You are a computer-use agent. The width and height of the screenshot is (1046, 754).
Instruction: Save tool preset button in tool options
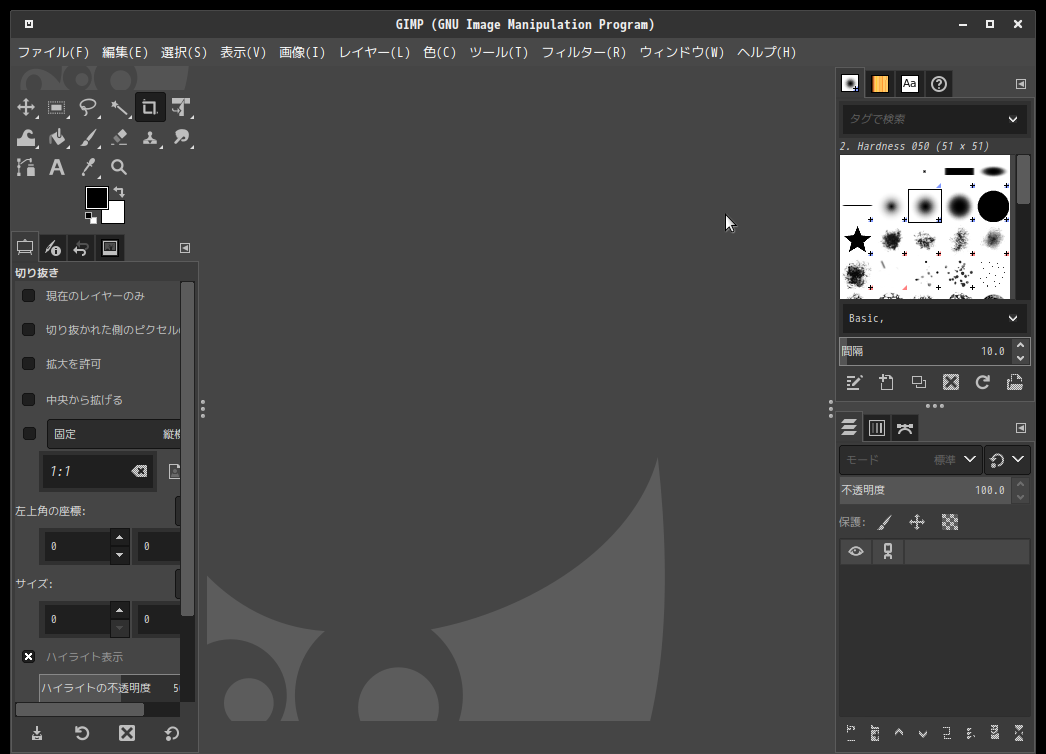[x=37, y=733]
